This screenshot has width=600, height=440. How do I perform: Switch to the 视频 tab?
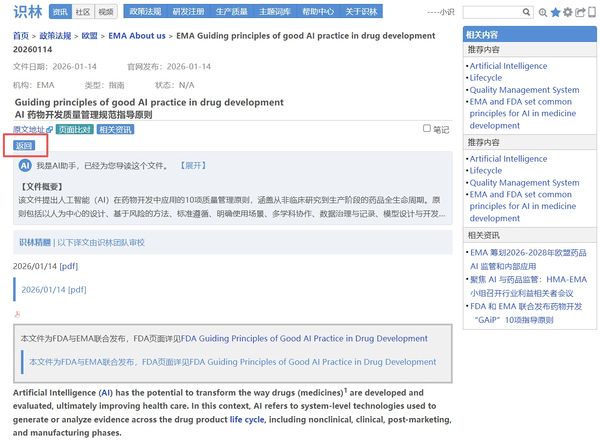pyautogui.click(x=106, y=12)
